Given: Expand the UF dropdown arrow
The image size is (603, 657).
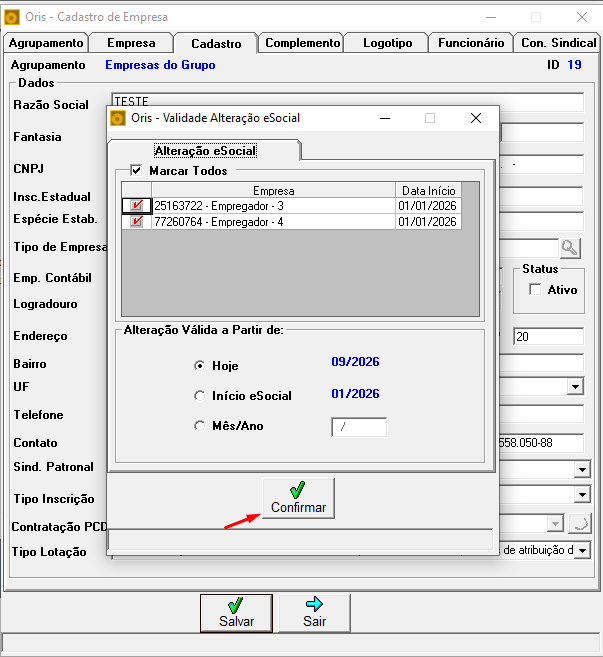Looking at the screenshot, I should (x=575, y=386).
